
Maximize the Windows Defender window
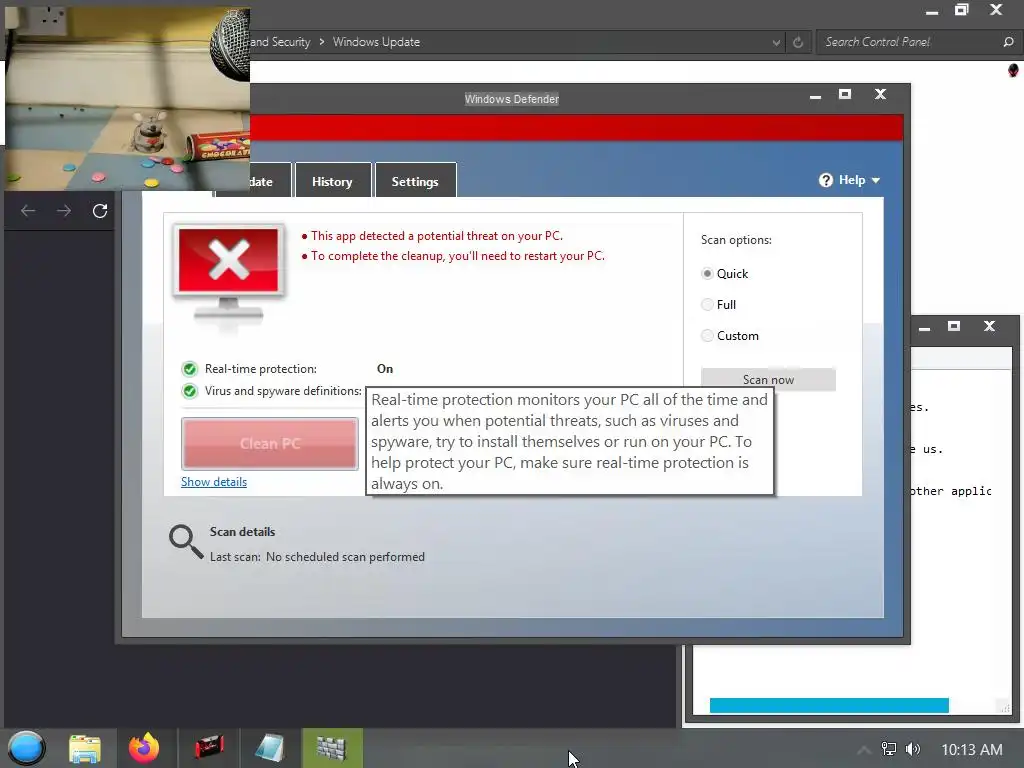844,94
